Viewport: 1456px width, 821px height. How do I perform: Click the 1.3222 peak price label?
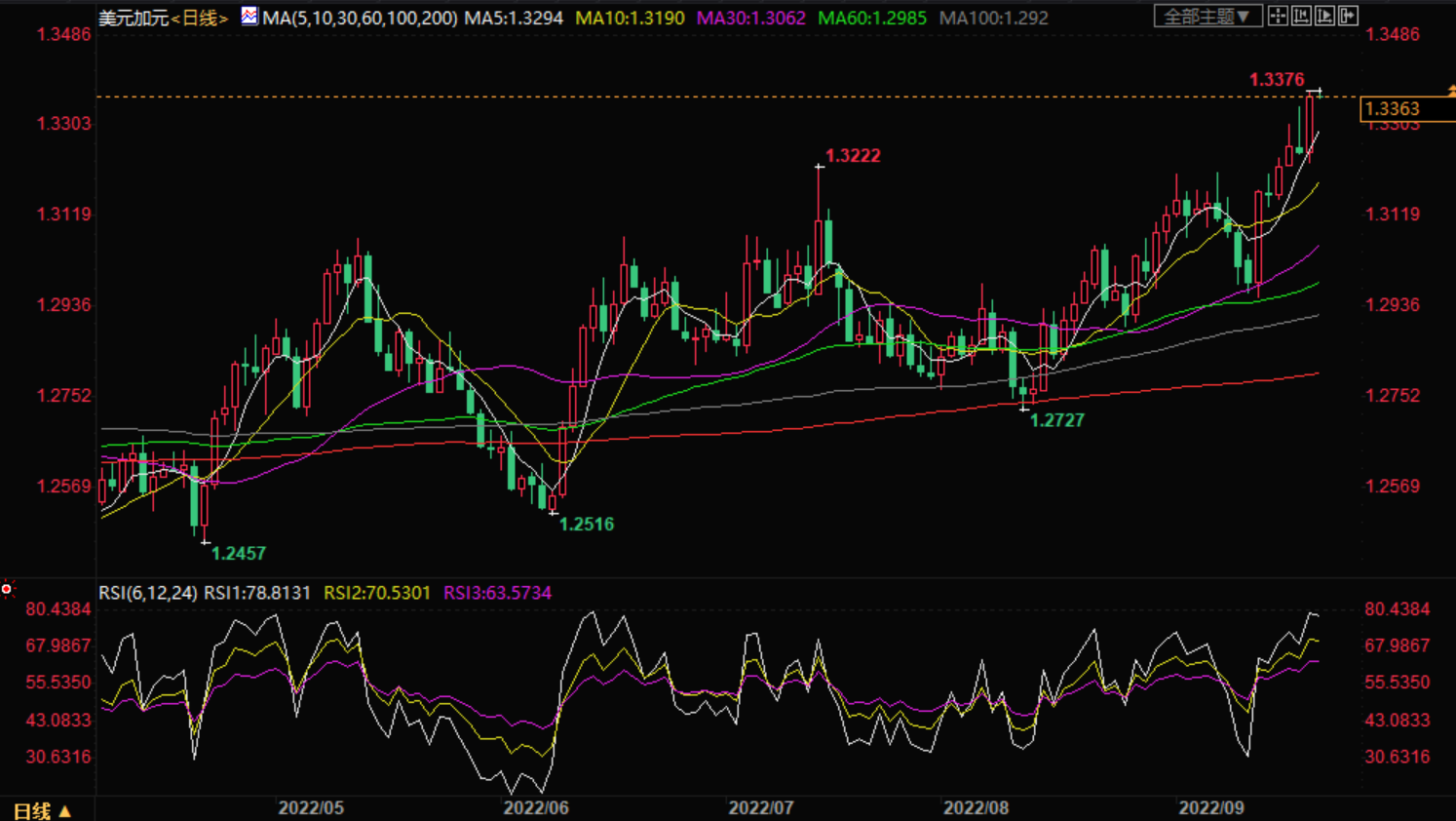[853, 156]
